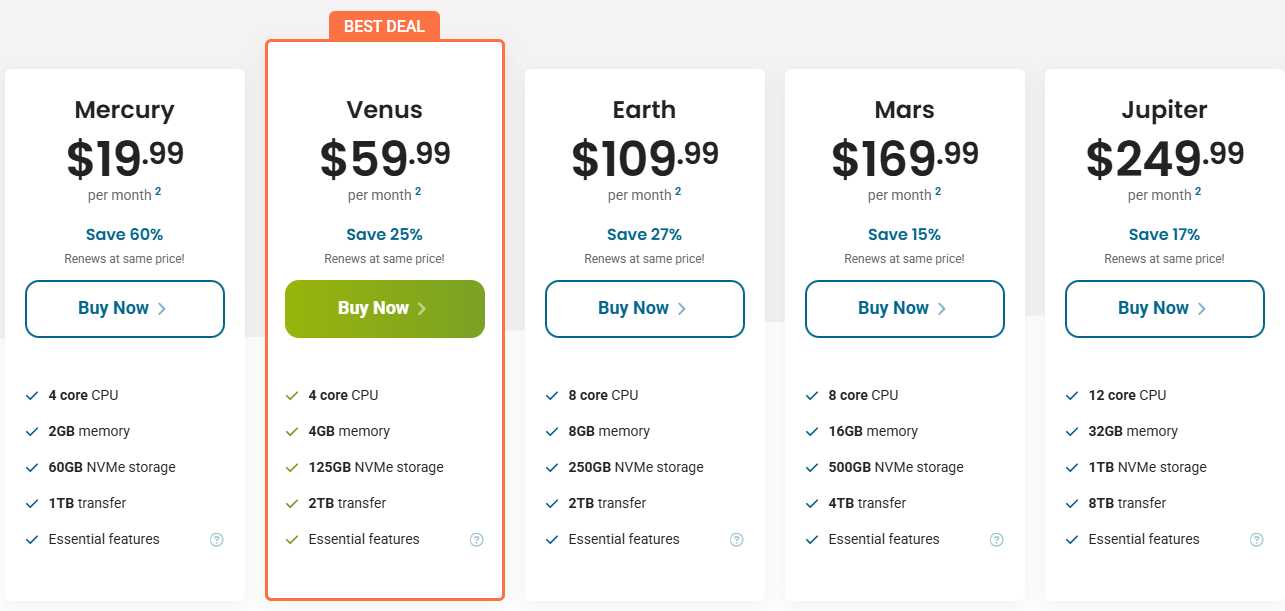Click the orange BEST DEAL badge
Screen dimensions: 1285x611
click(x=384, y=27)
